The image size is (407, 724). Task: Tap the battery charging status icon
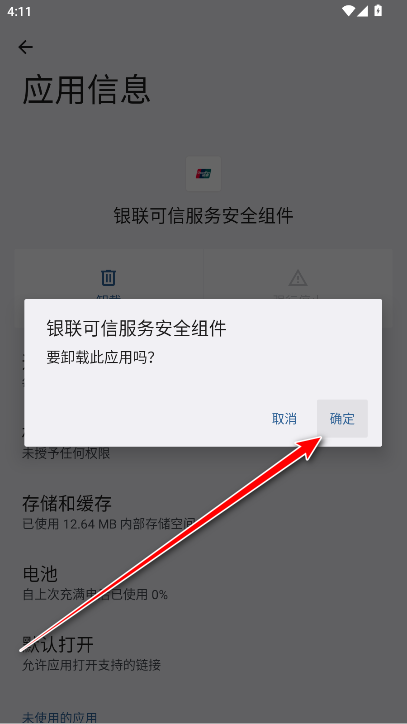pyautogui.click(x=378, y=11)
